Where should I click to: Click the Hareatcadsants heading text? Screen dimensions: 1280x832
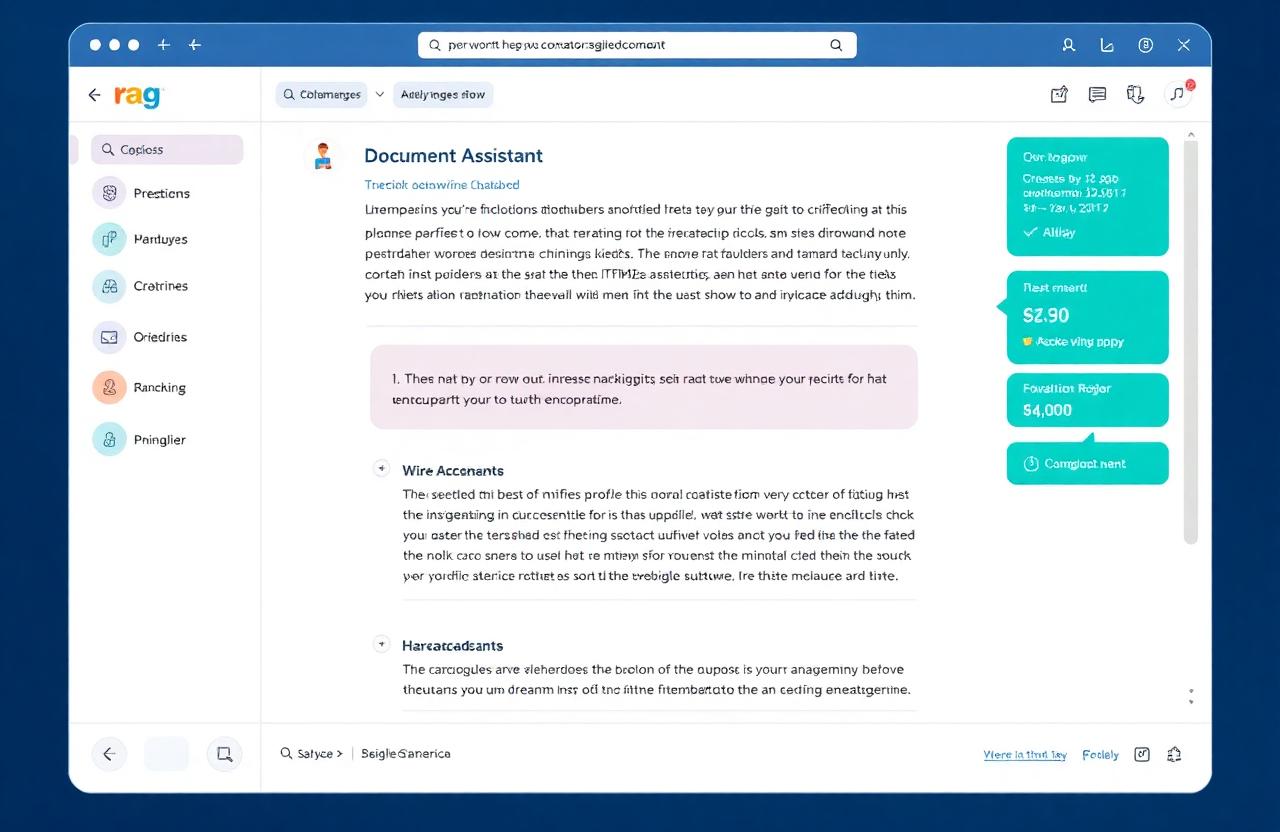(452, 646)
